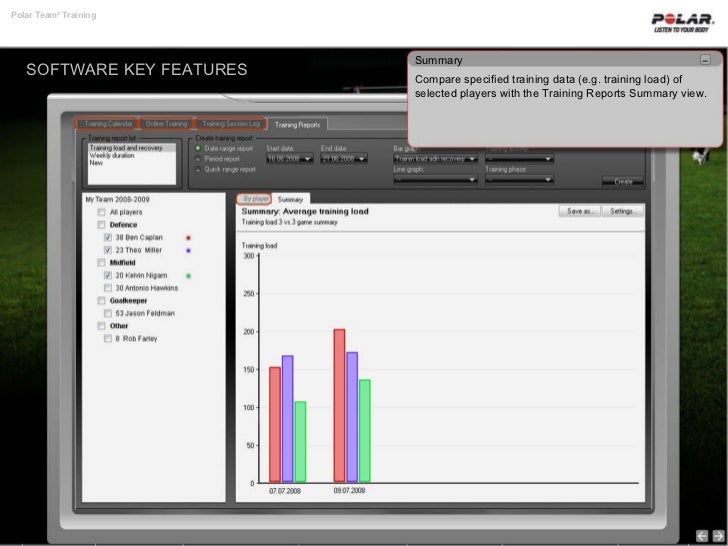Check 30 Antonio Hawkins checkbox

[x=108, y=288]
